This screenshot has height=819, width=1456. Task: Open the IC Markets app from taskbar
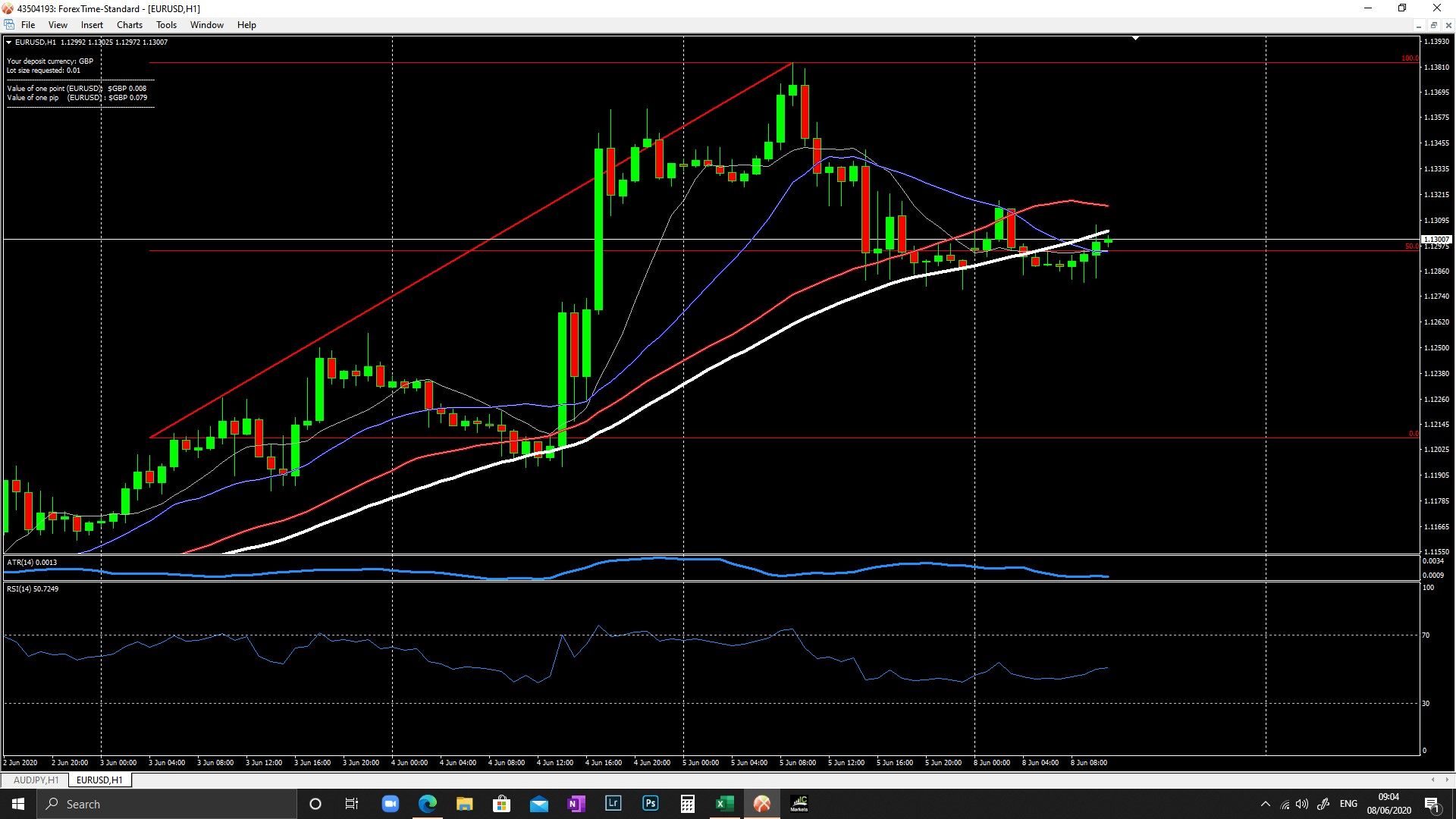point(799,804)
